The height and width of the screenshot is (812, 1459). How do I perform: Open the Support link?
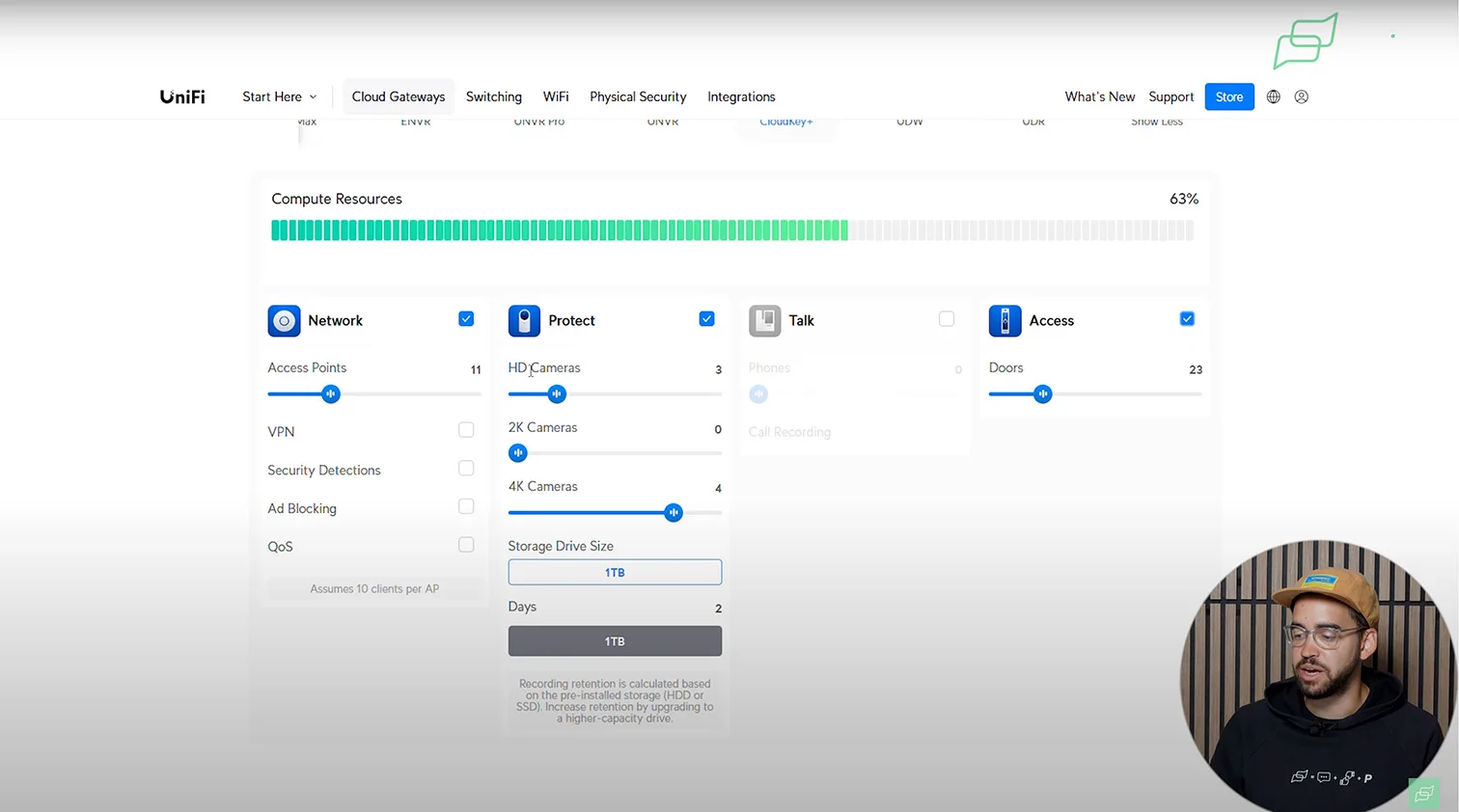coord(1170,96)
